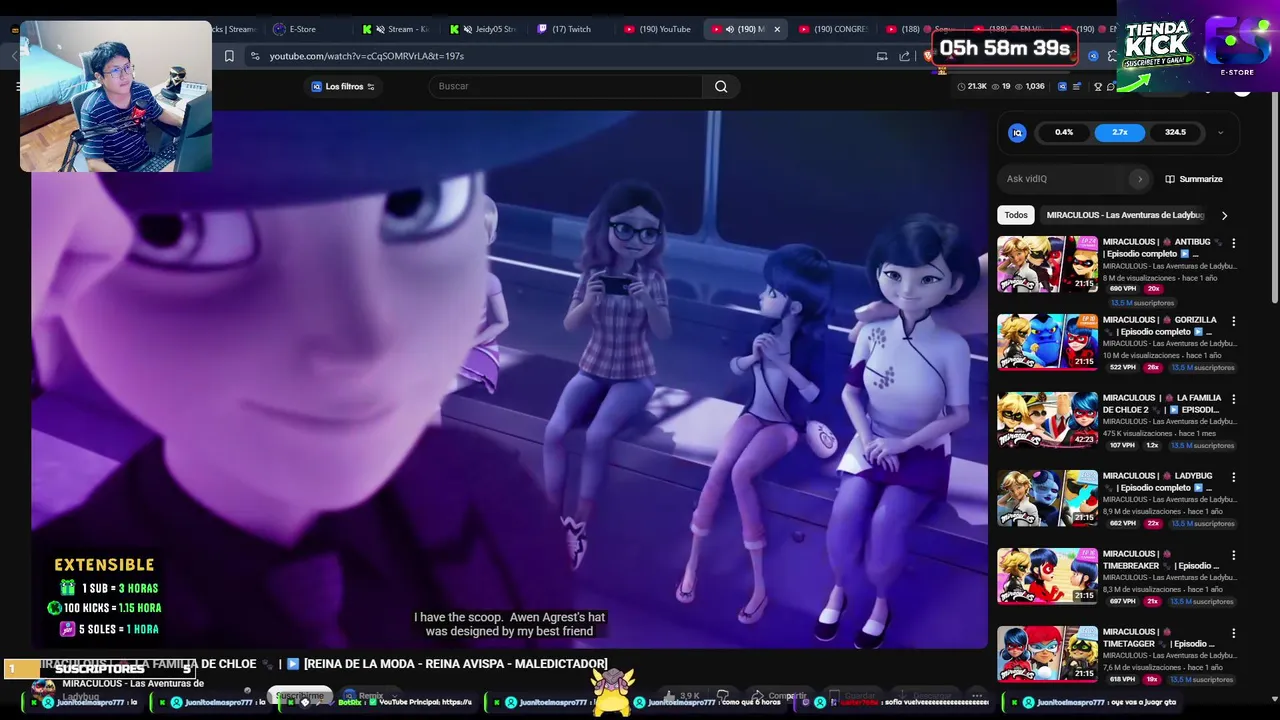This screenshot has width=1280, height=720.
Task: Click the Suscribirme button under the video
Action: pos(300,695)
